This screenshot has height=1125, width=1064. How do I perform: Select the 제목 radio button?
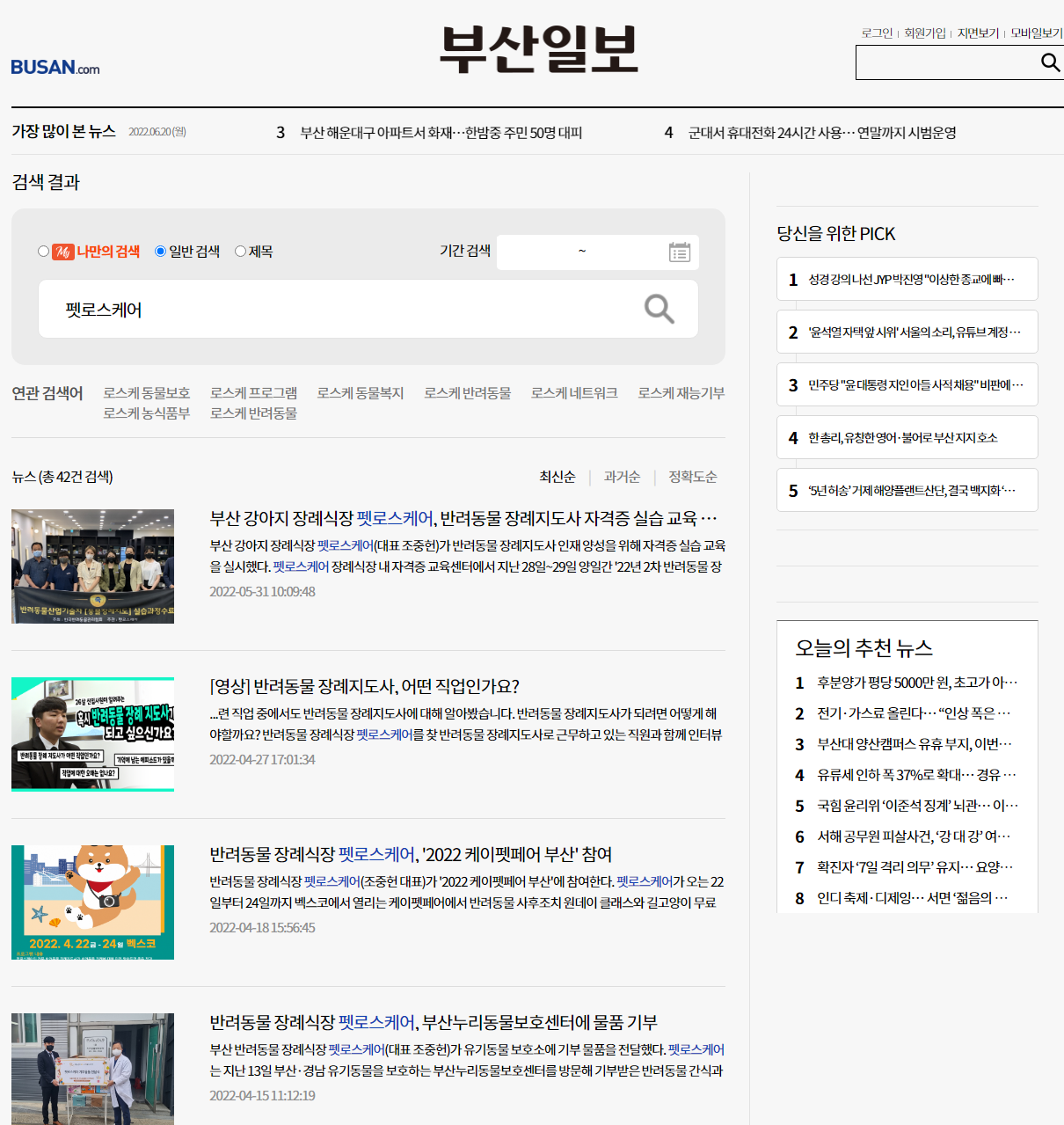pyautogui.click(x=240, y=252)
